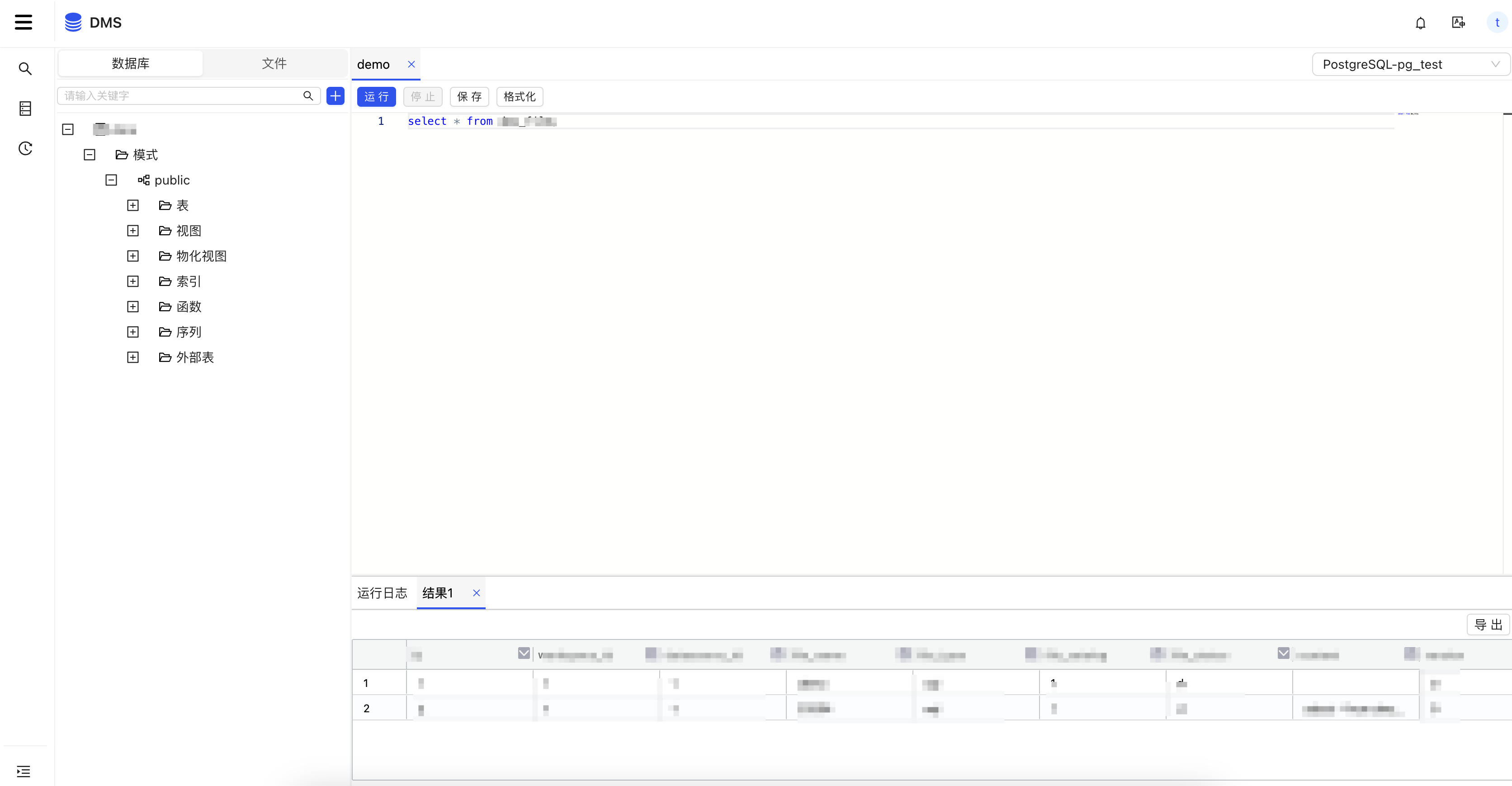1512x786 pixels.
Task: Switch to the 运行日志 tab
Action: coord(382,593)
